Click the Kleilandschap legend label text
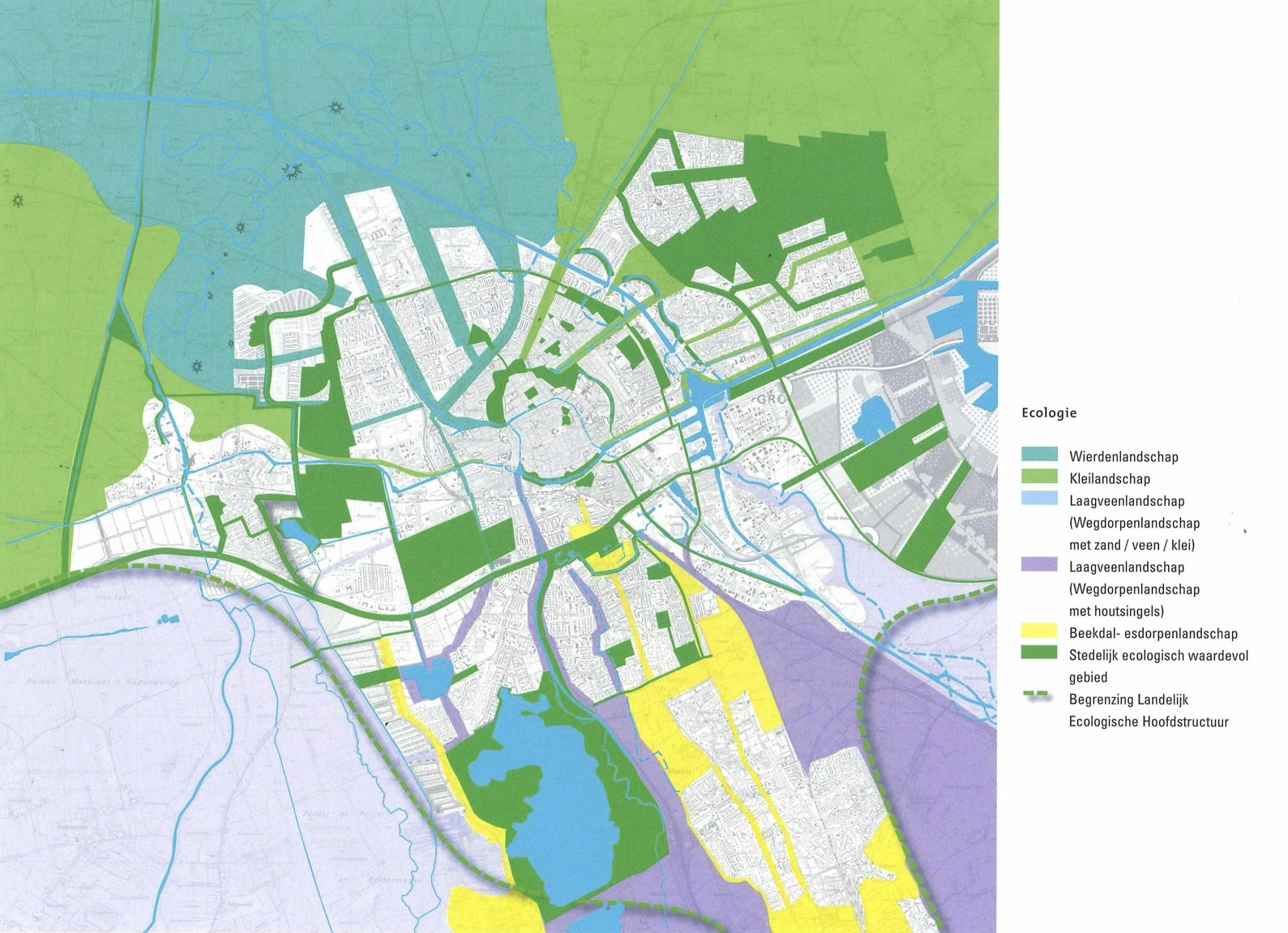Image resolution: width=1288 pixels, height=933 pixels. pos(1109,479)
